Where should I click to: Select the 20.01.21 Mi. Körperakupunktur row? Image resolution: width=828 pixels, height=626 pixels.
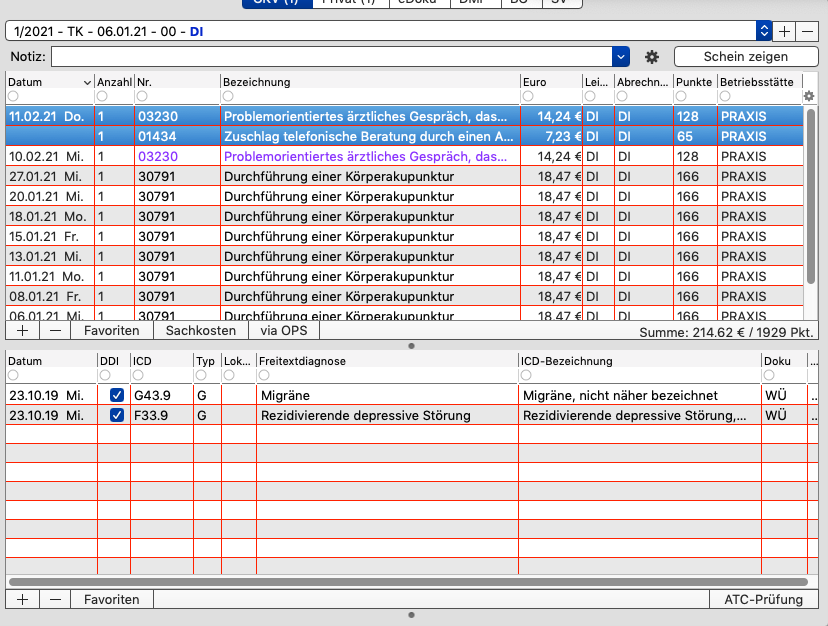[x=404, y=197]
